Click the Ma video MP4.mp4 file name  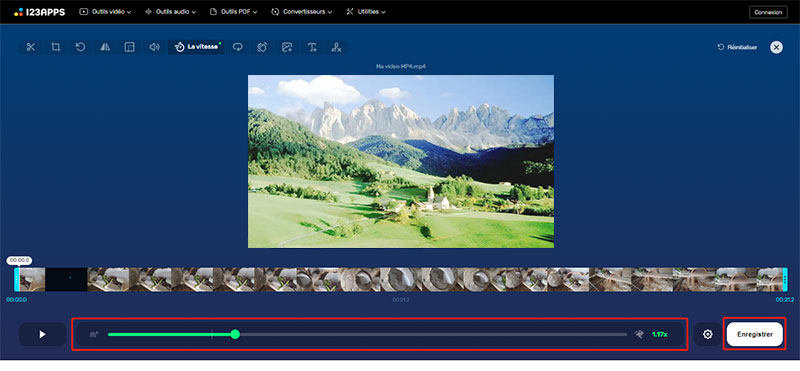coord(401,66)
